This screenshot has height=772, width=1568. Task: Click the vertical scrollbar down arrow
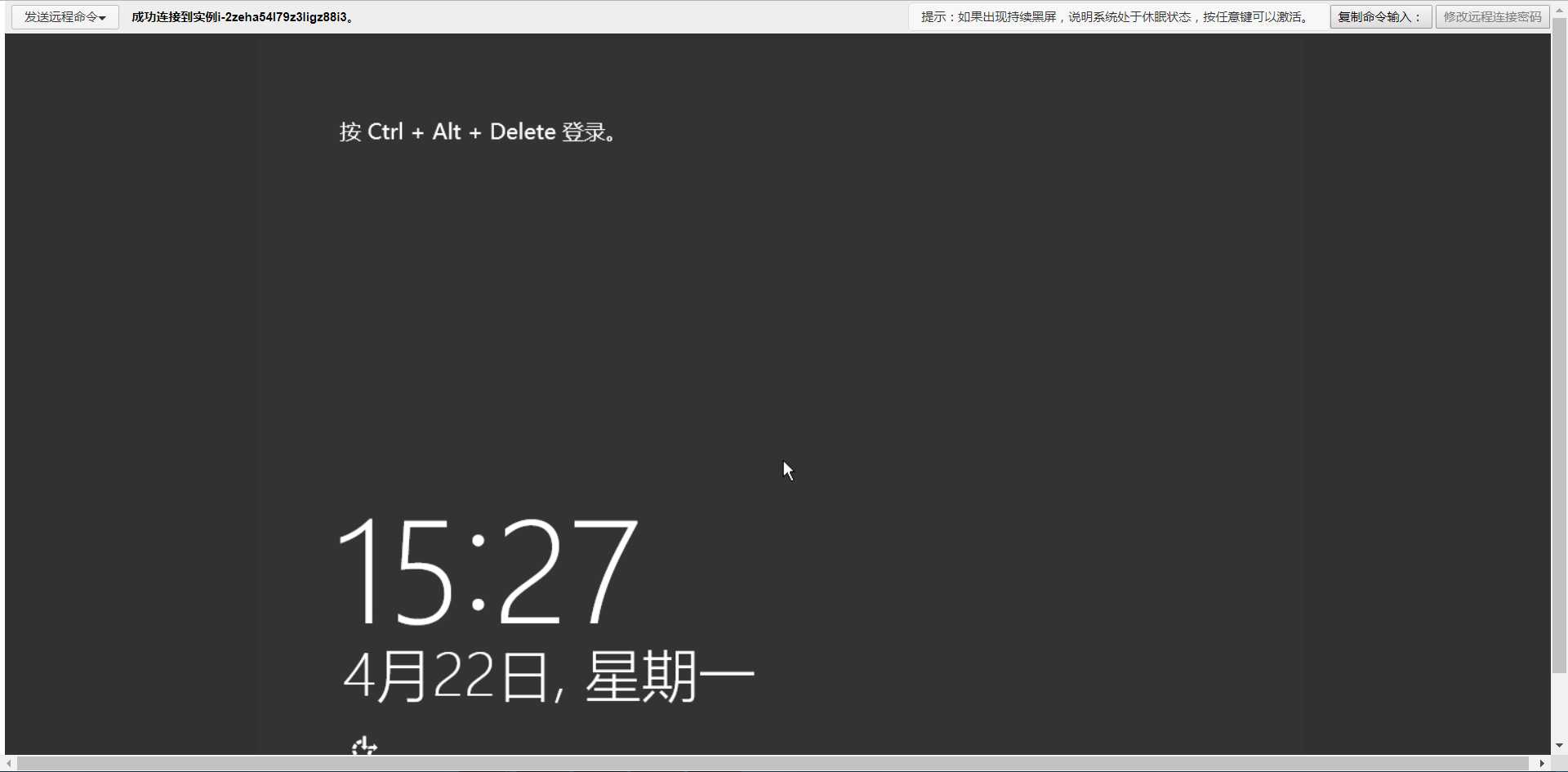tap(1559, 746)
